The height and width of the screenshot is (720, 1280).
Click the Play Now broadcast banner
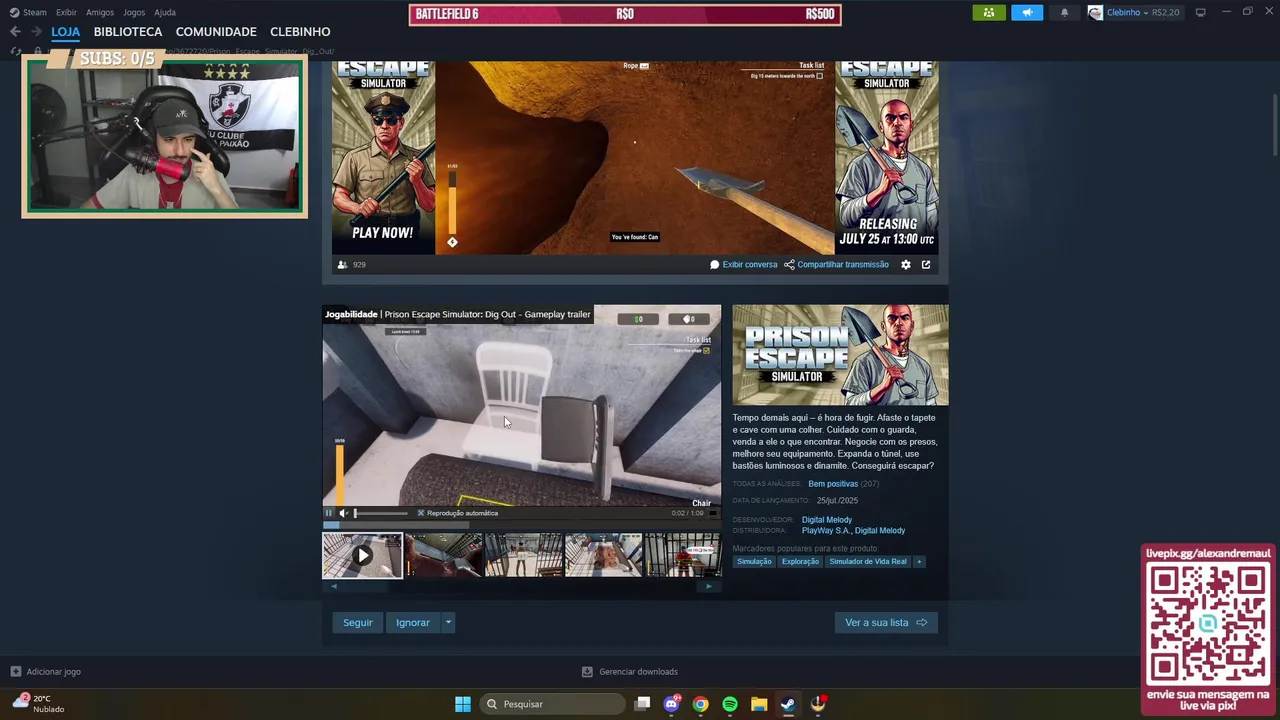point(383,158)
